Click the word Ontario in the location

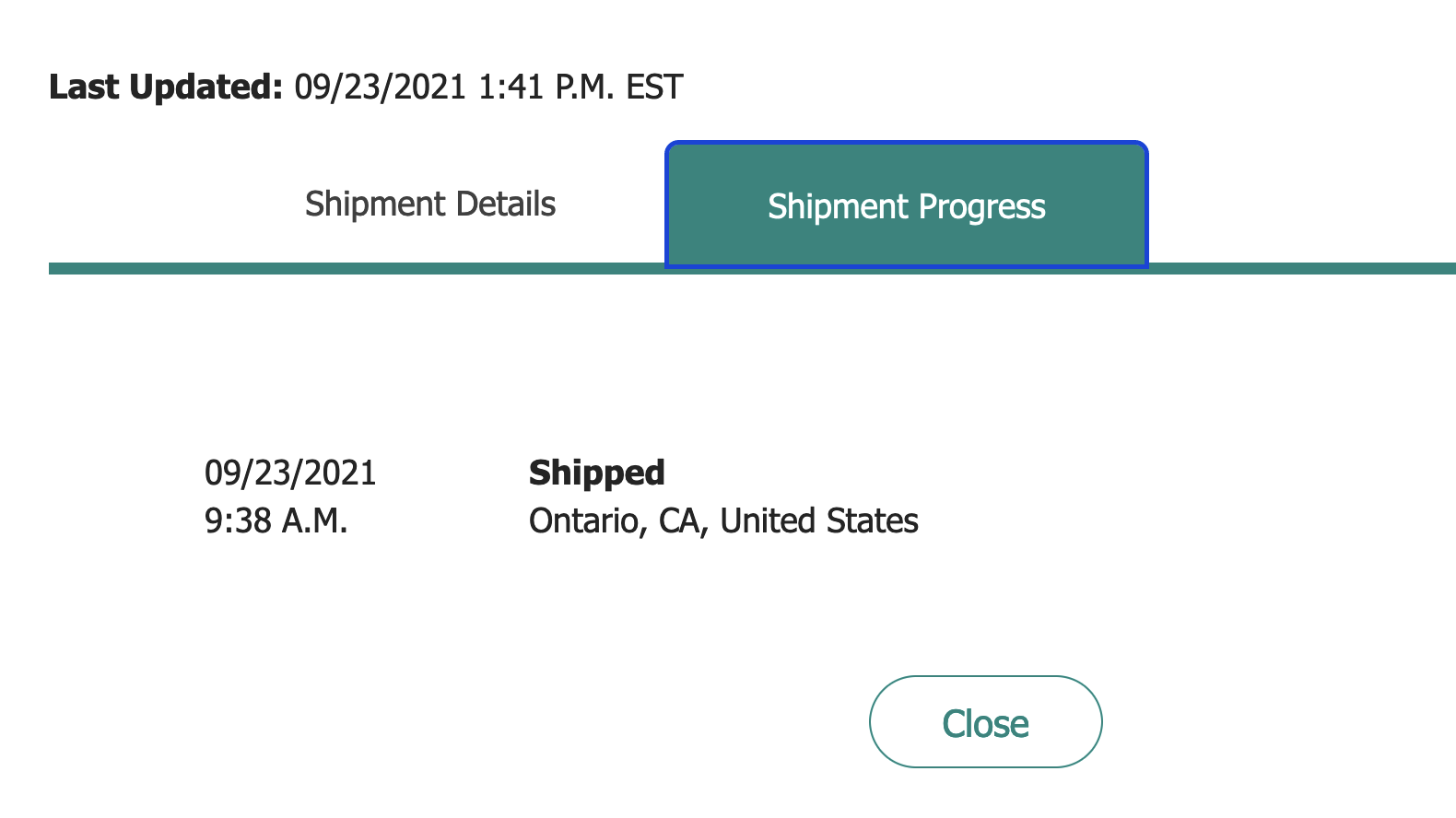[584, 520]
